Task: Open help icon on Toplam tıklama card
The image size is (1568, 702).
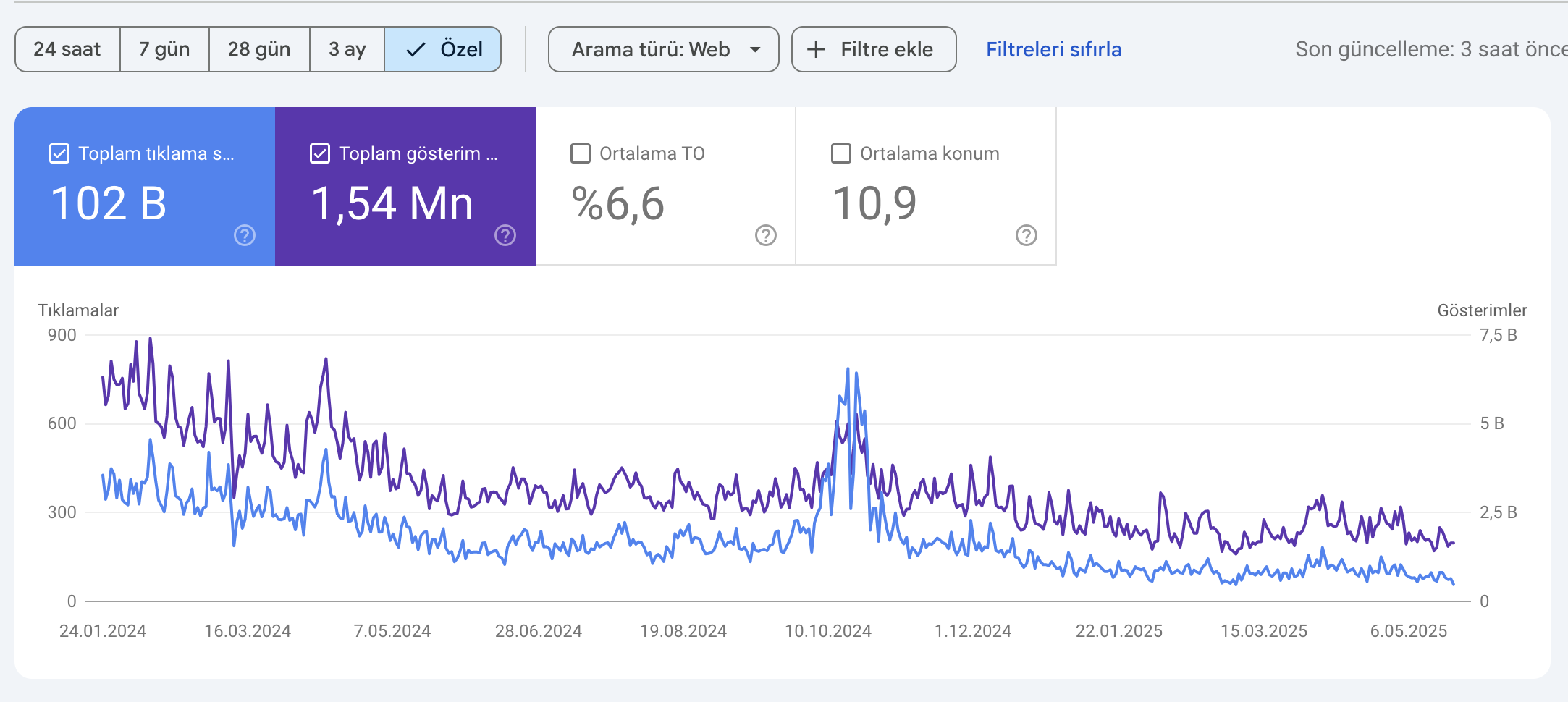Action: click(245, 235)
